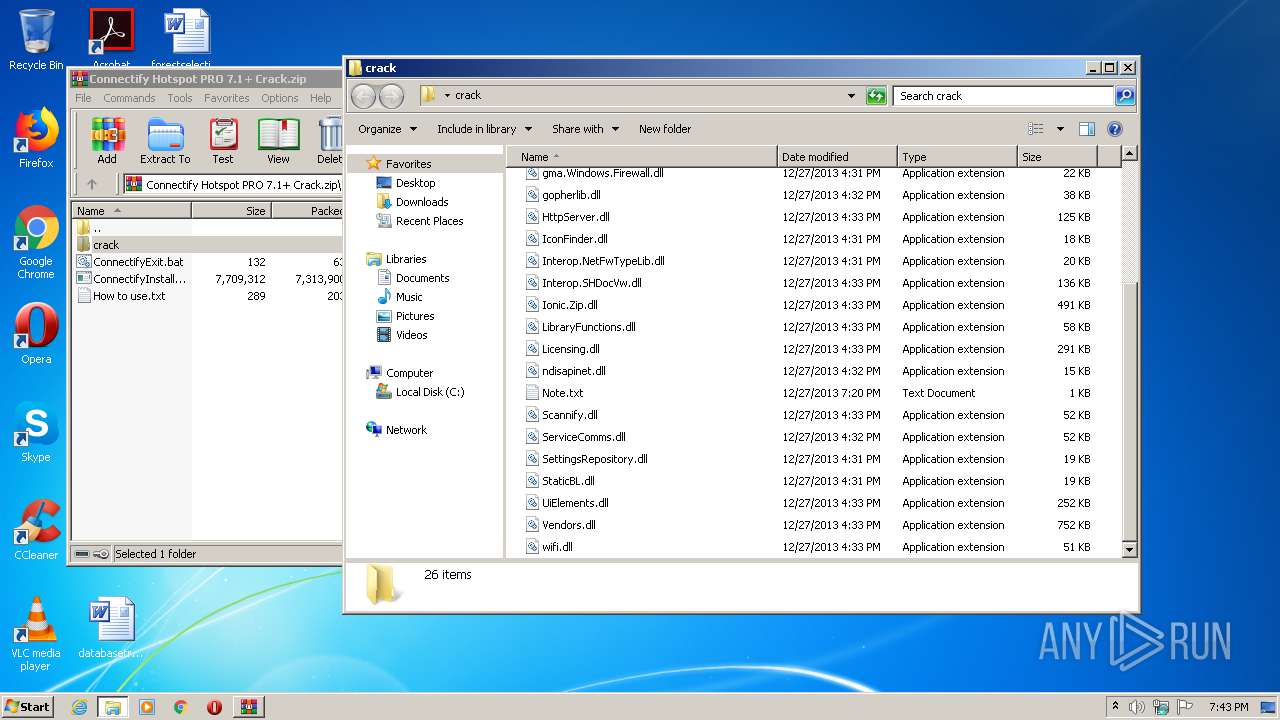This screenshot has width=1280, height=720.
Task: Select Note.txt file
Action: pyautogui.click(x=562, y=393)
